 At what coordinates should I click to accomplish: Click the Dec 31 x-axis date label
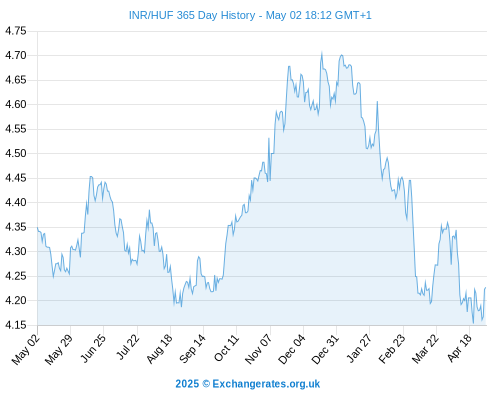[325, 349]
